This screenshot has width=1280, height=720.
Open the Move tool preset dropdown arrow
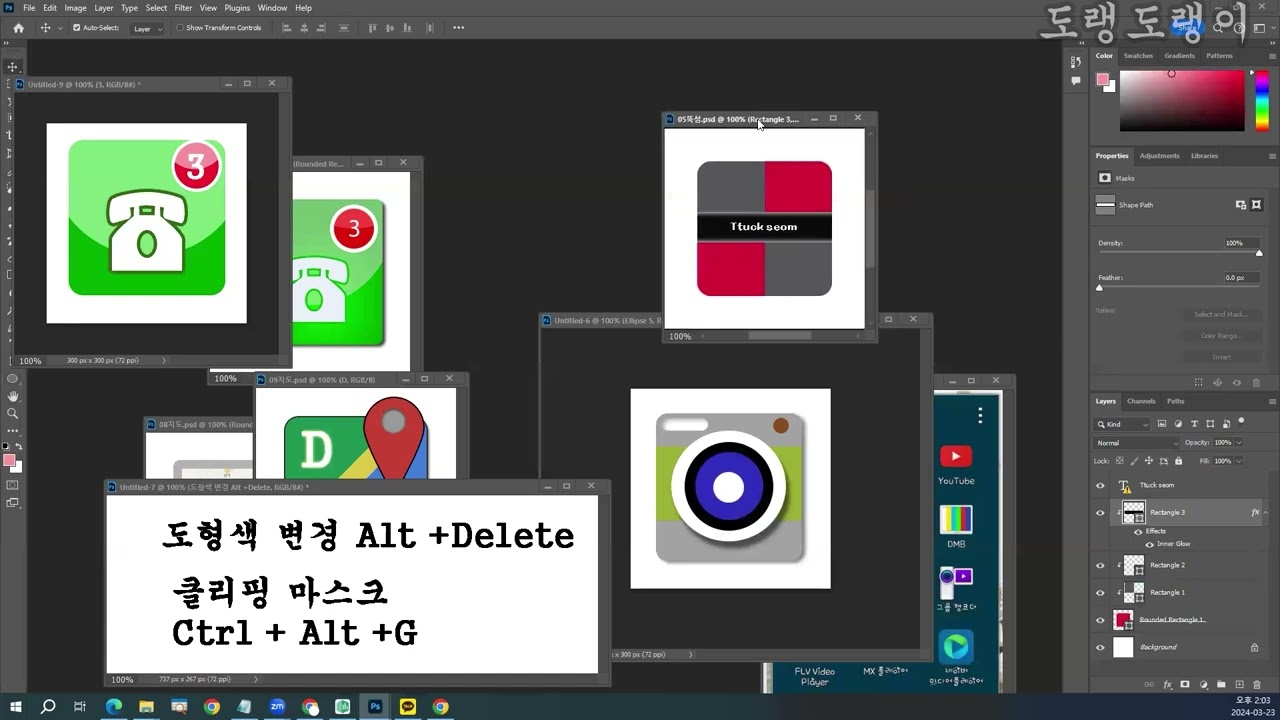point(60,28)
